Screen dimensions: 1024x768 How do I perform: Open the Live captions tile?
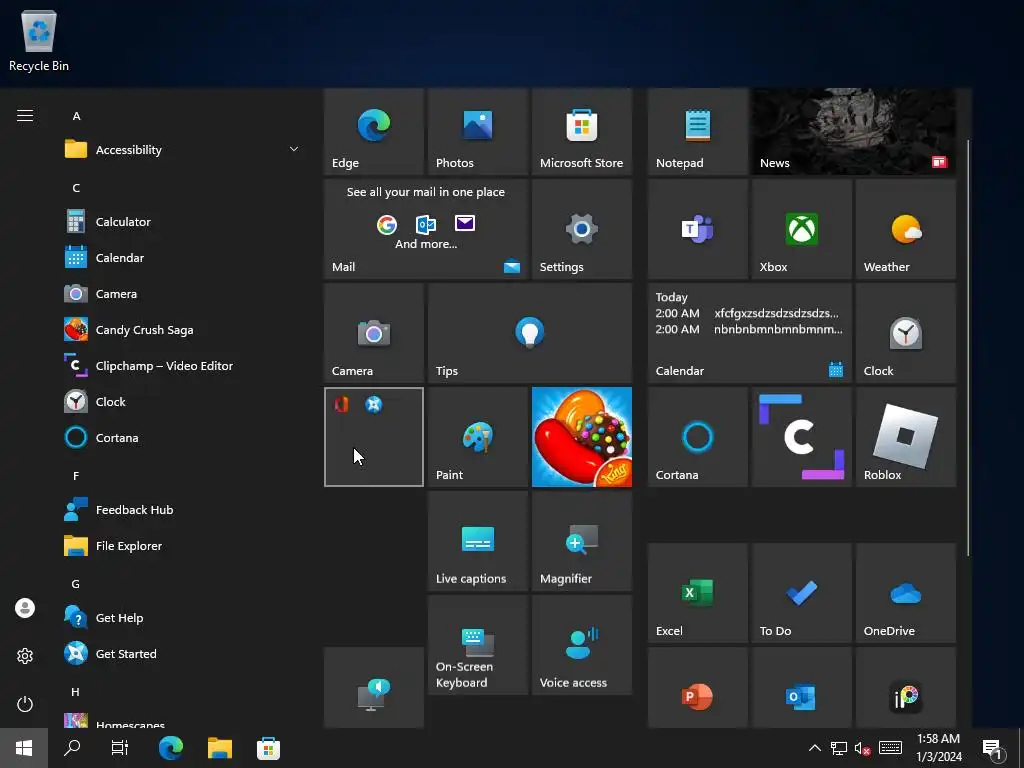[477, 541]
